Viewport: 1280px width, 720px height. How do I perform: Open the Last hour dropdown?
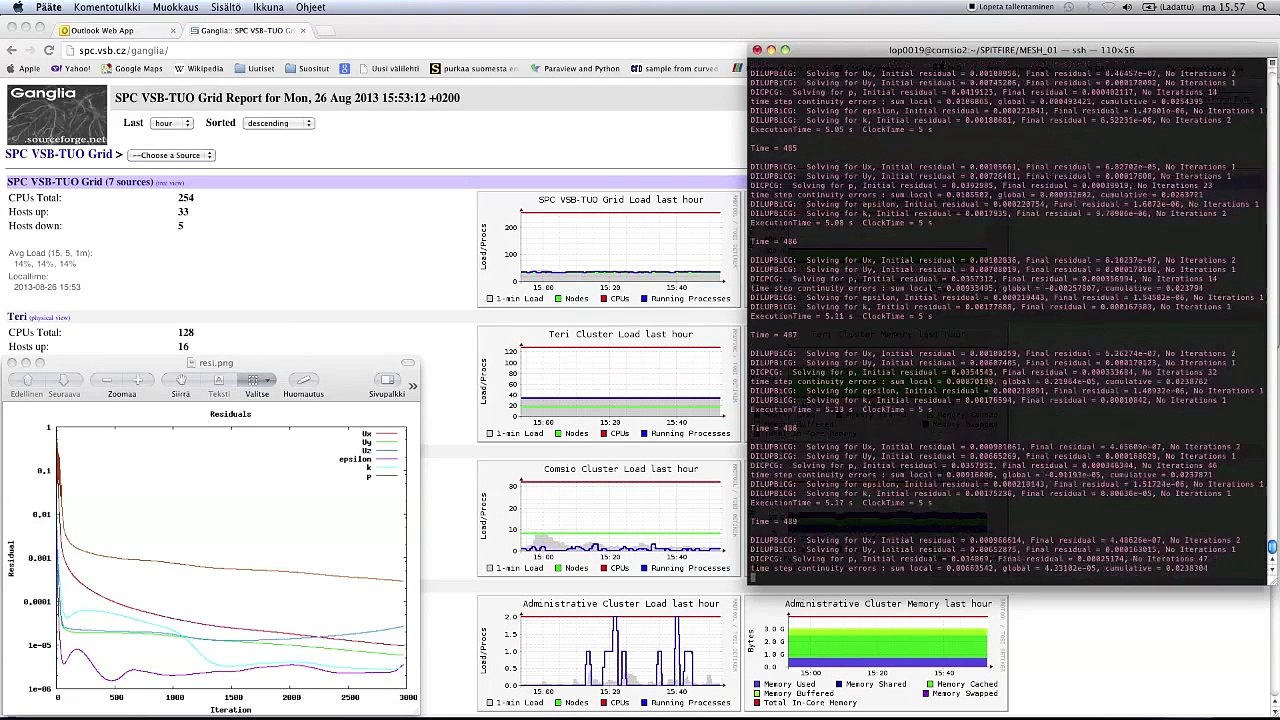[x=172, y=123]
